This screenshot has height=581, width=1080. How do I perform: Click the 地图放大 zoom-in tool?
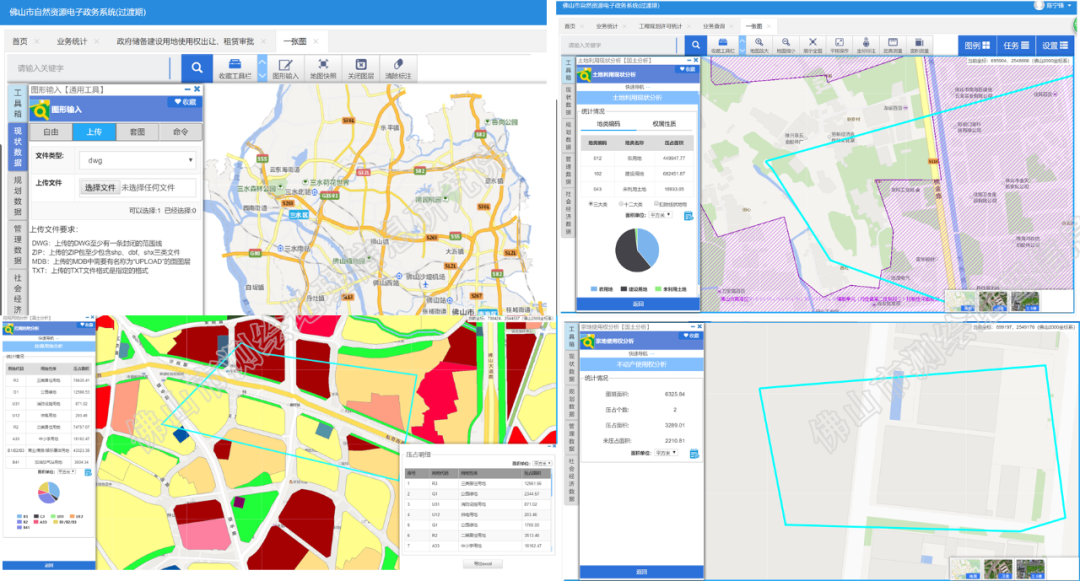[758, 45]
